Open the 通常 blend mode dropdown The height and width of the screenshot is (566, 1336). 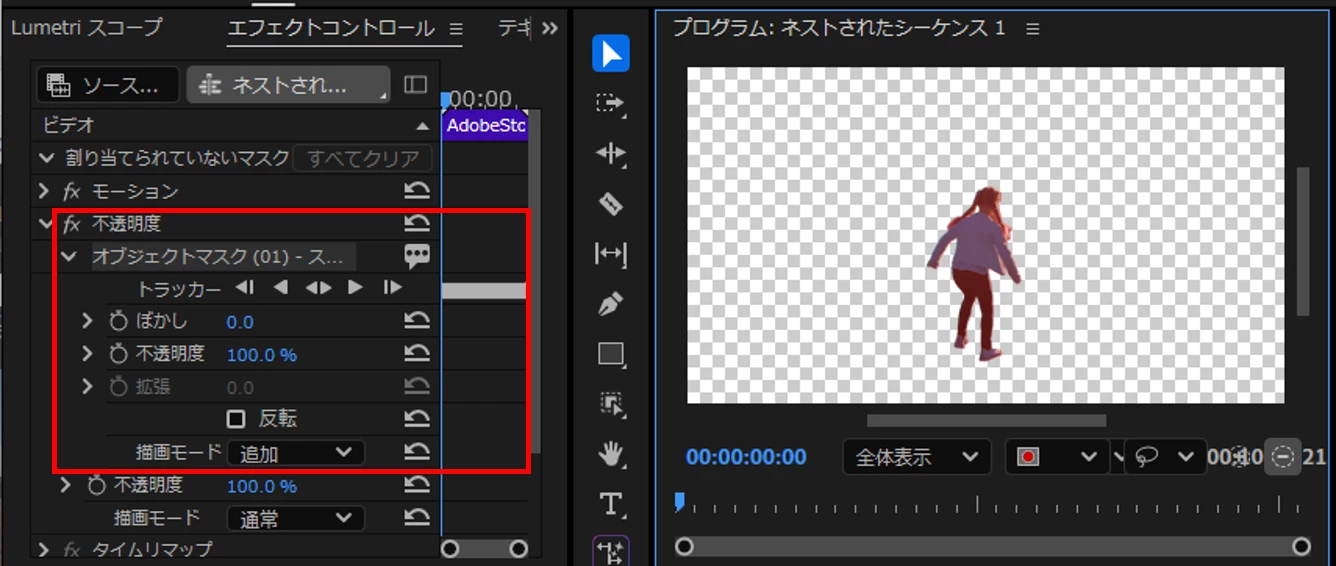click(296, 518)
